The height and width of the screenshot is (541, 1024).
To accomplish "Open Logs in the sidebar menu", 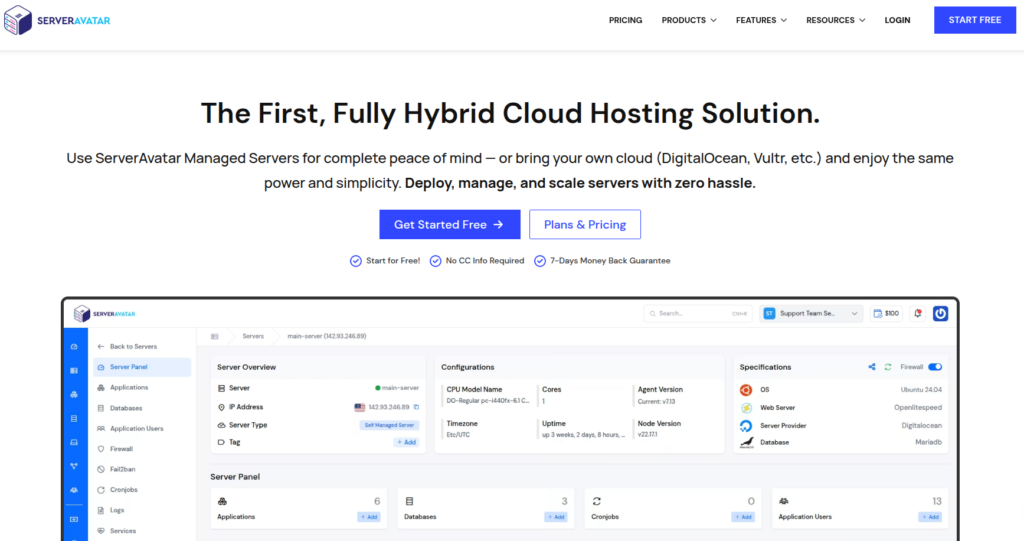I will coord(110,510).
